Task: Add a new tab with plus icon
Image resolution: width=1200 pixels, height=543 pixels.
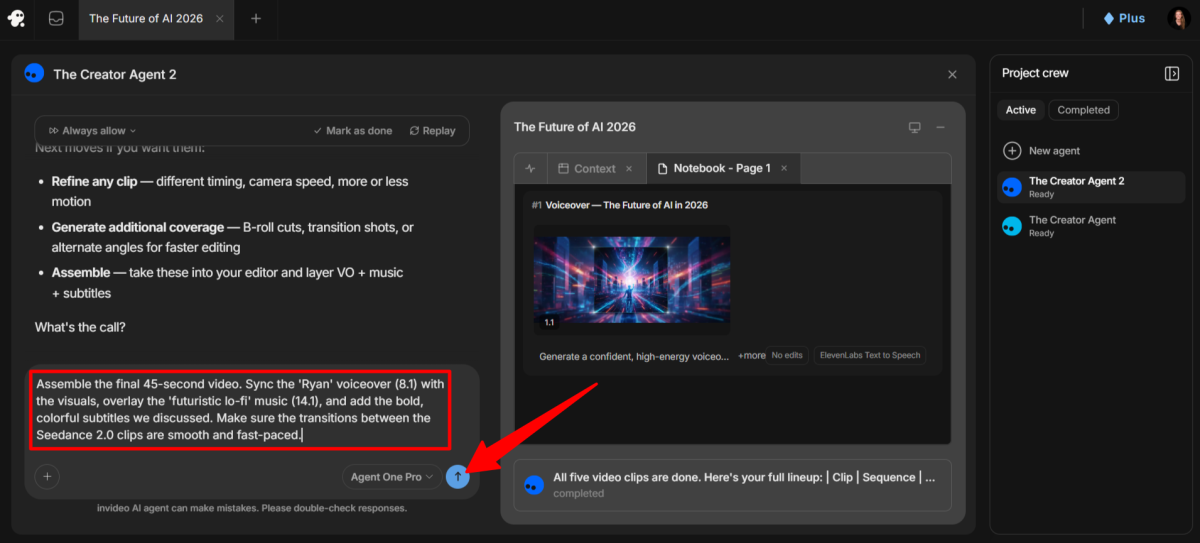Action: click(x=256, y=18)
